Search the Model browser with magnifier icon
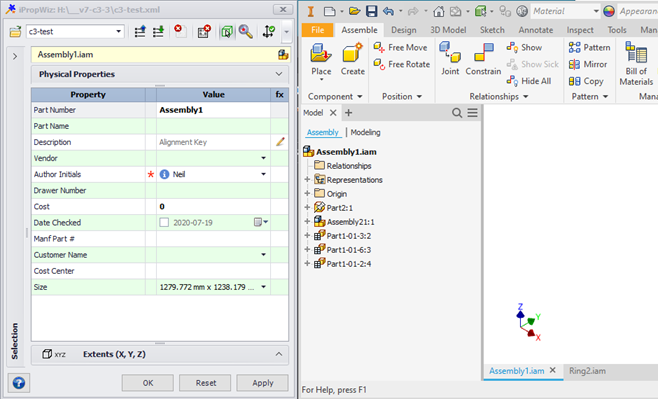This screenshot has width=658, height=399. (x=457, y=113)
